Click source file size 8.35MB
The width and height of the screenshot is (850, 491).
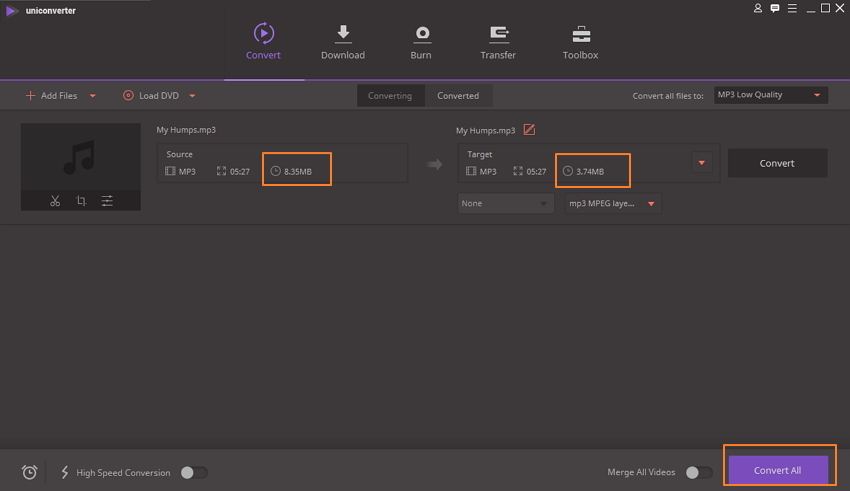coord(298,171)
